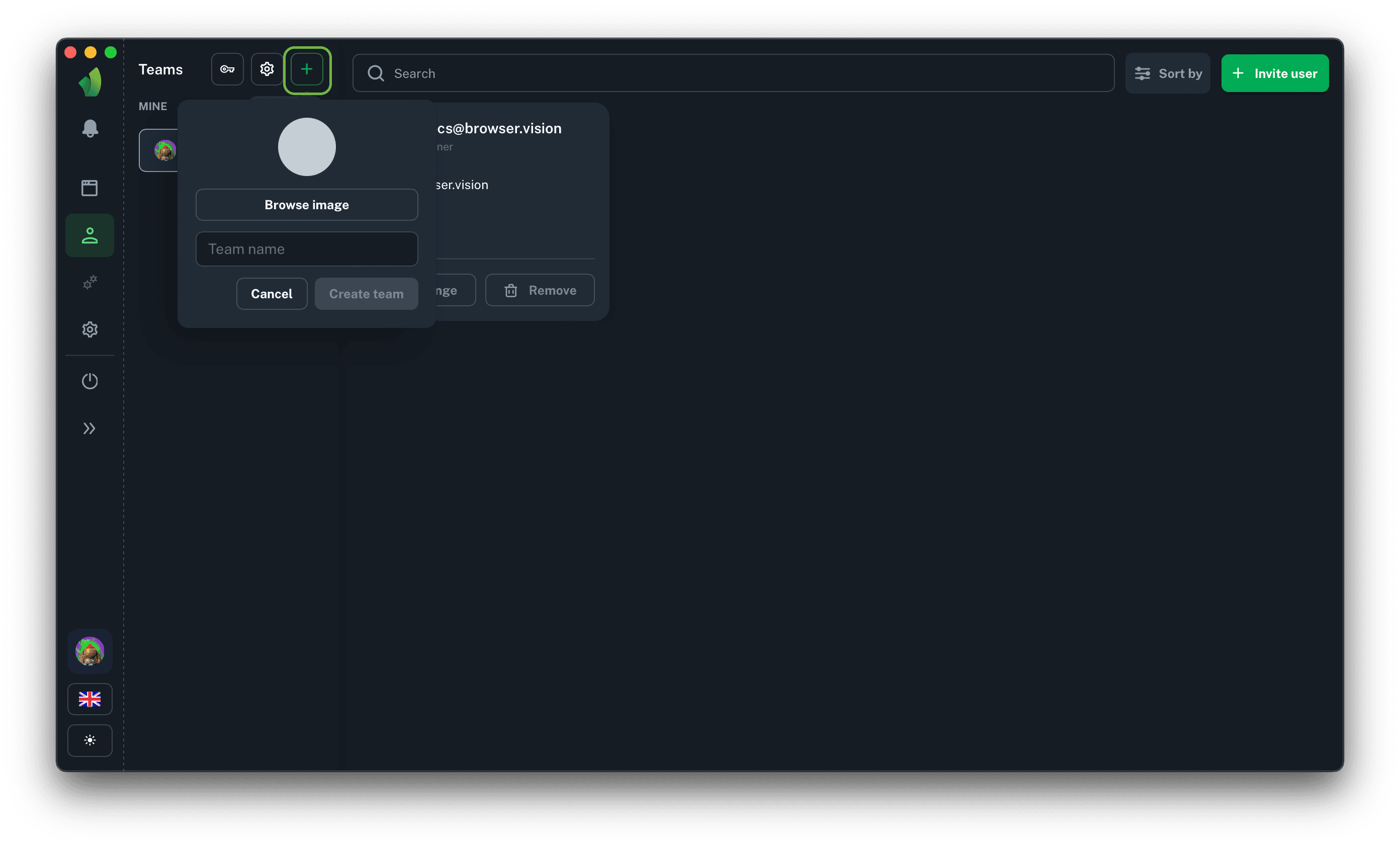This screenshot has height=846, width=1400.
Task: Open team settings gear in header
Action: click(x=267, y=69)
